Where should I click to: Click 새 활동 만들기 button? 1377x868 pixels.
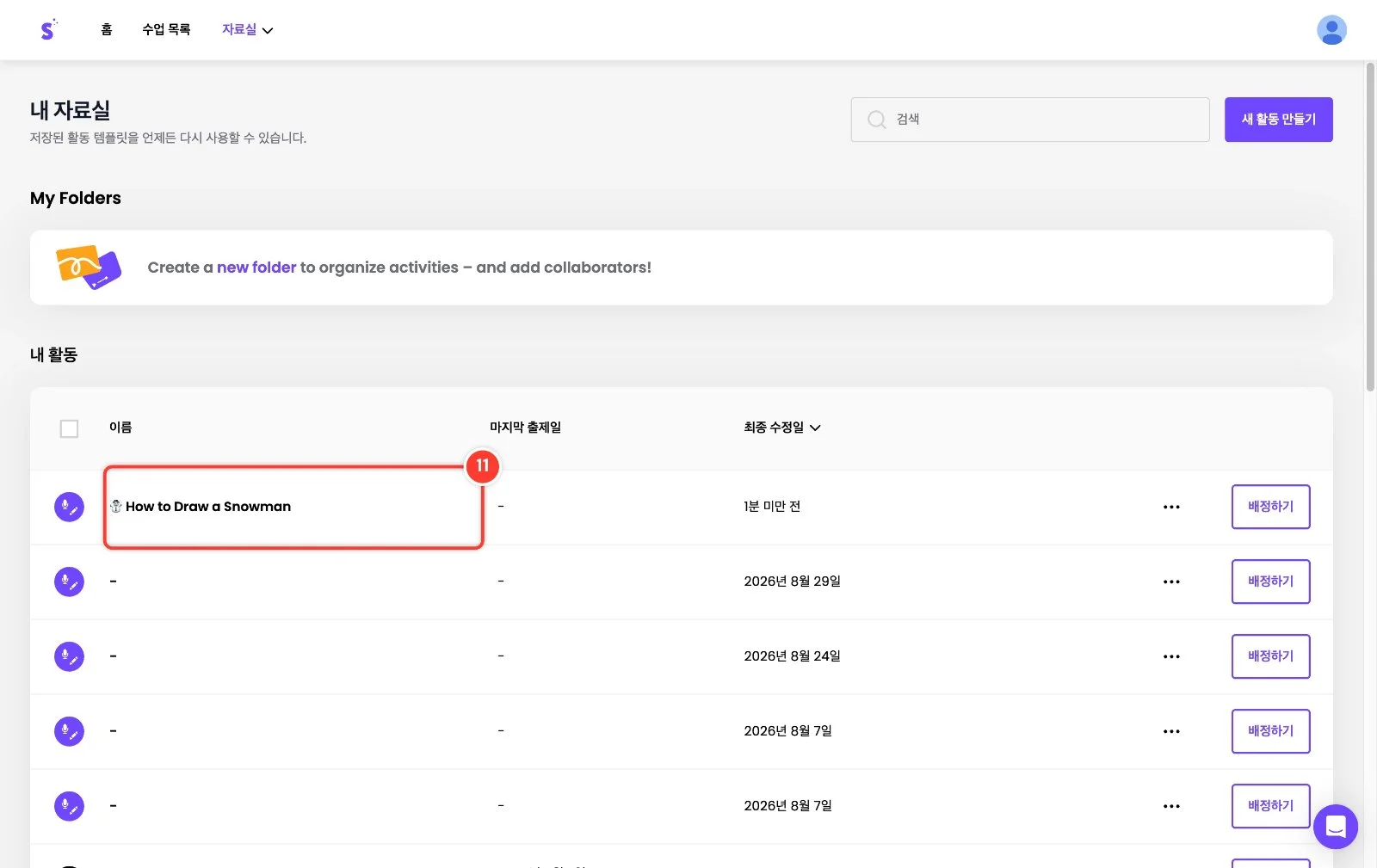tap(1278, 120)
